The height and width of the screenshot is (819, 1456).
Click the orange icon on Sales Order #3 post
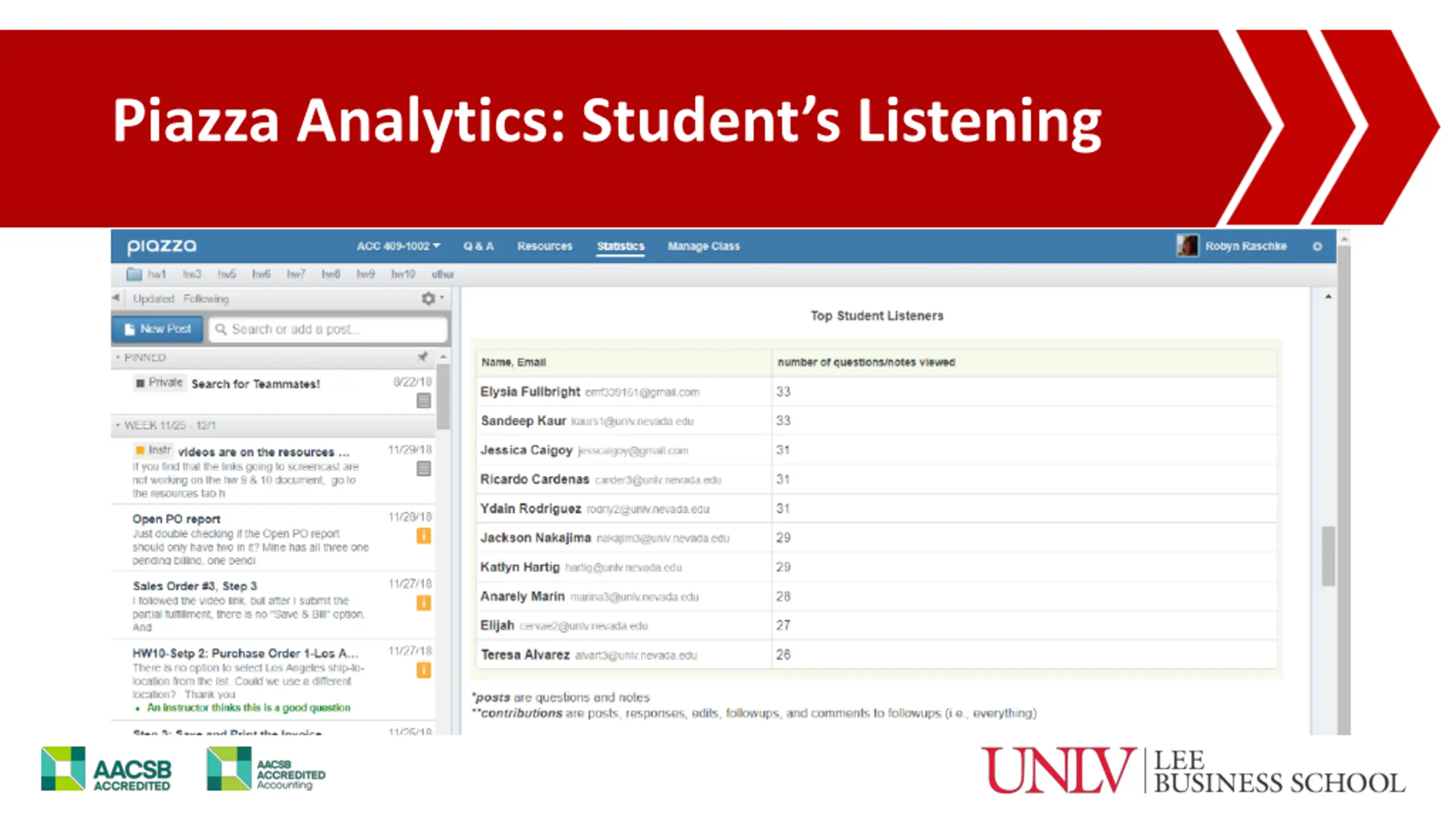pos(424,603)
